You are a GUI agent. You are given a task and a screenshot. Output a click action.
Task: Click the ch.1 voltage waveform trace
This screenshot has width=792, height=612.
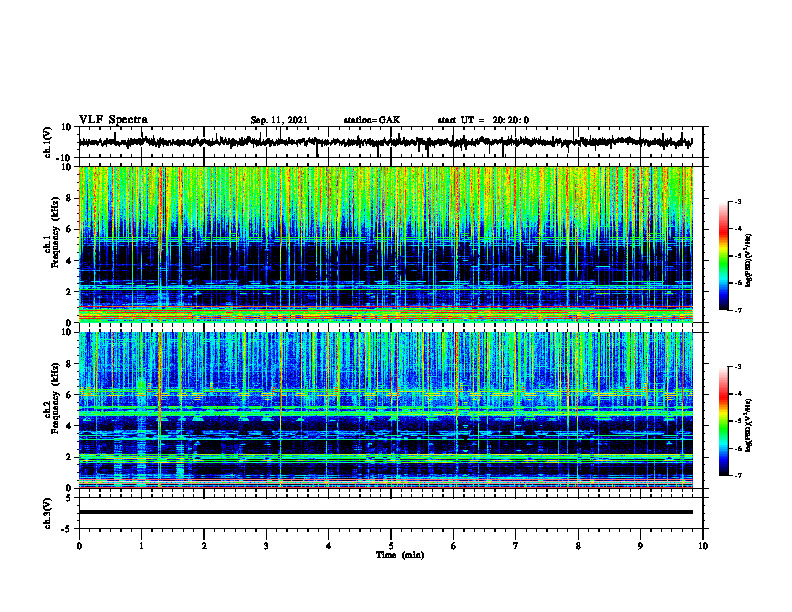tap(386, 142)
